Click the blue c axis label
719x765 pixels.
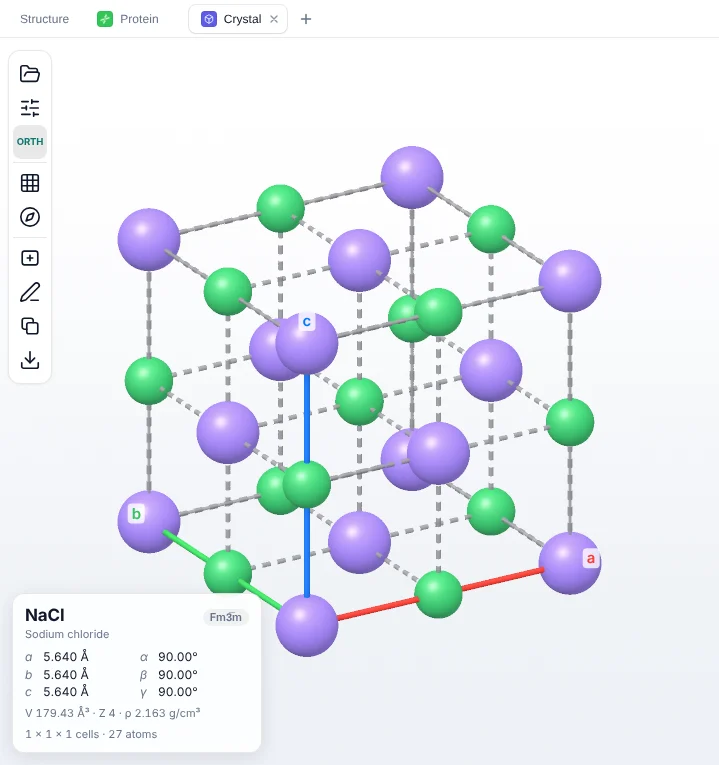coord(307,322)
